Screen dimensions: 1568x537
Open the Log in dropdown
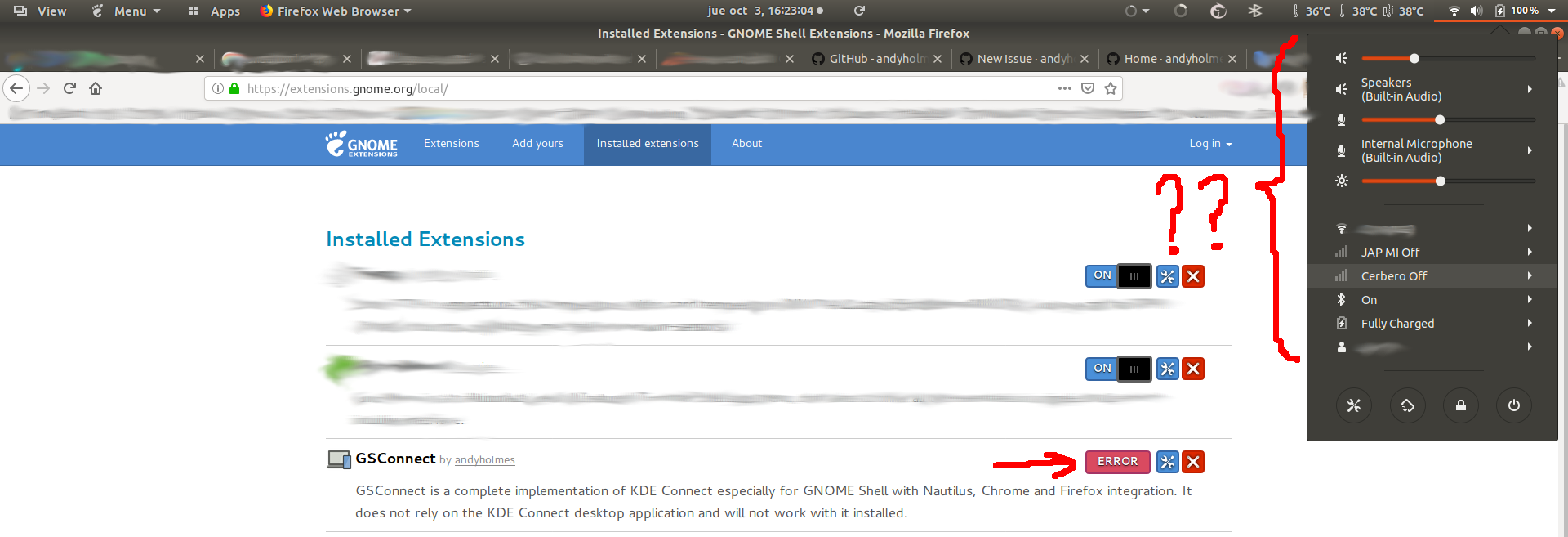point(1210,144)
